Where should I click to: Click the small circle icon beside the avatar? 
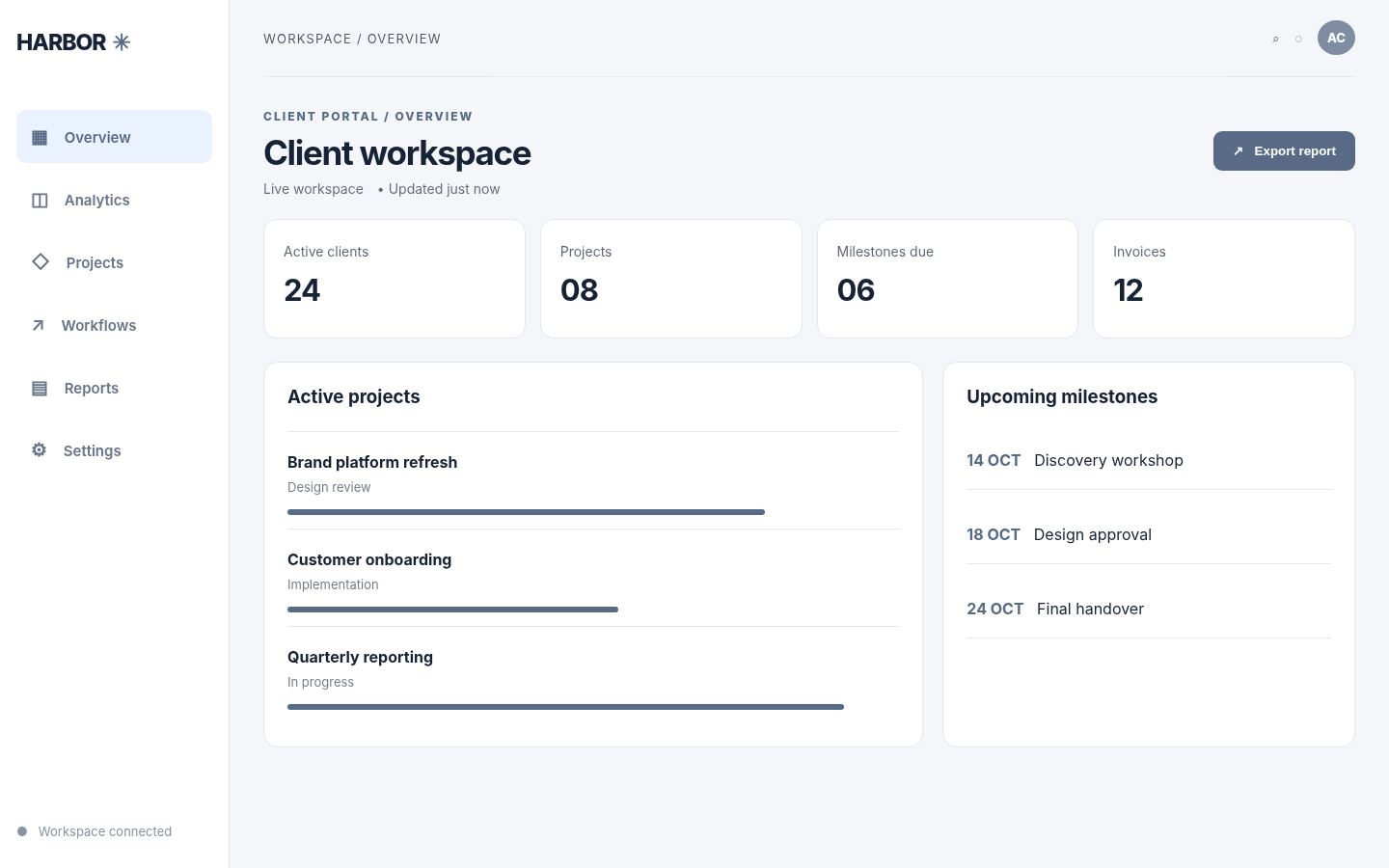click(x=1298, y=40)
